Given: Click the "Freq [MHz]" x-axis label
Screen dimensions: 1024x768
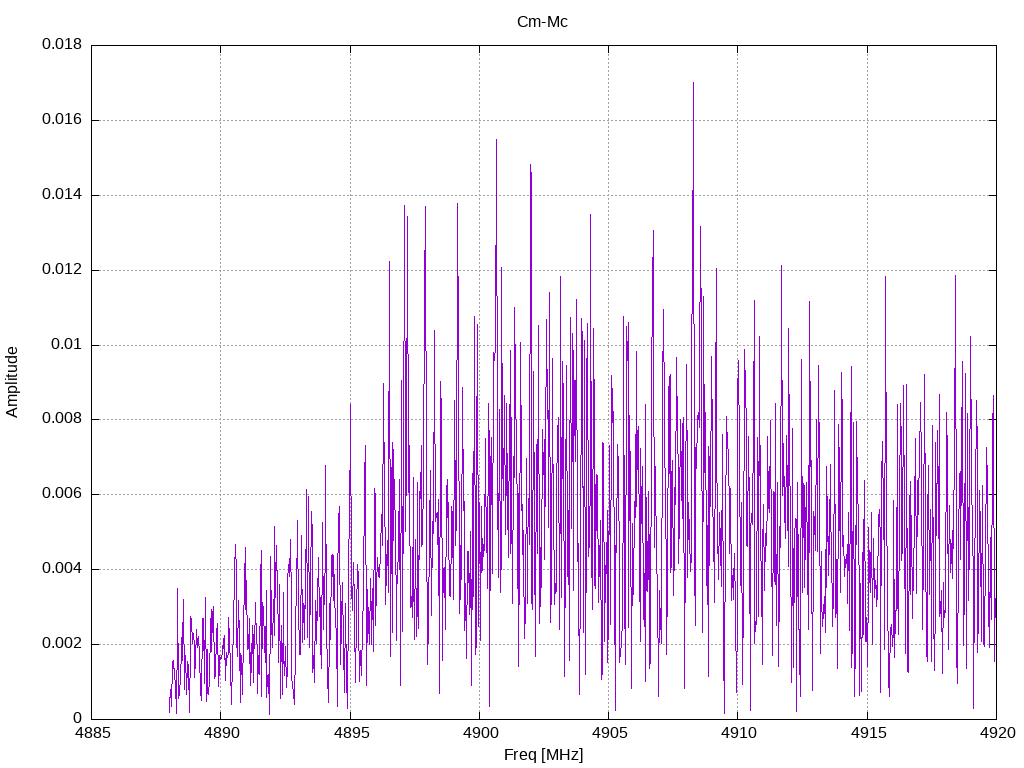Looking at the screenshot, I should pos(543,754).
